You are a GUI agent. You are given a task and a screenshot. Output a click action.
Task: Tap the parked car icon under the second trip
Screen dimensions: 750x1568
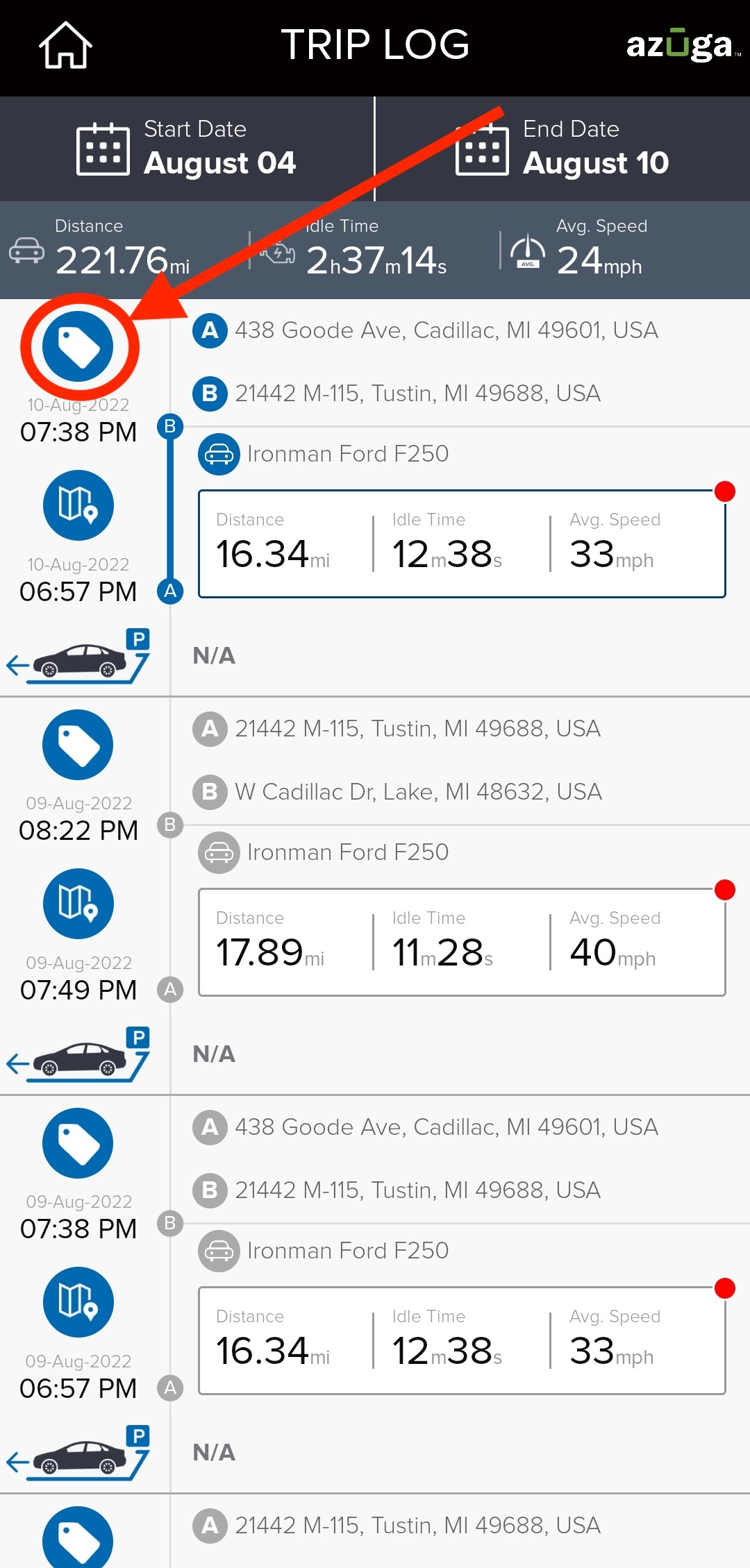click(78, 1055)
